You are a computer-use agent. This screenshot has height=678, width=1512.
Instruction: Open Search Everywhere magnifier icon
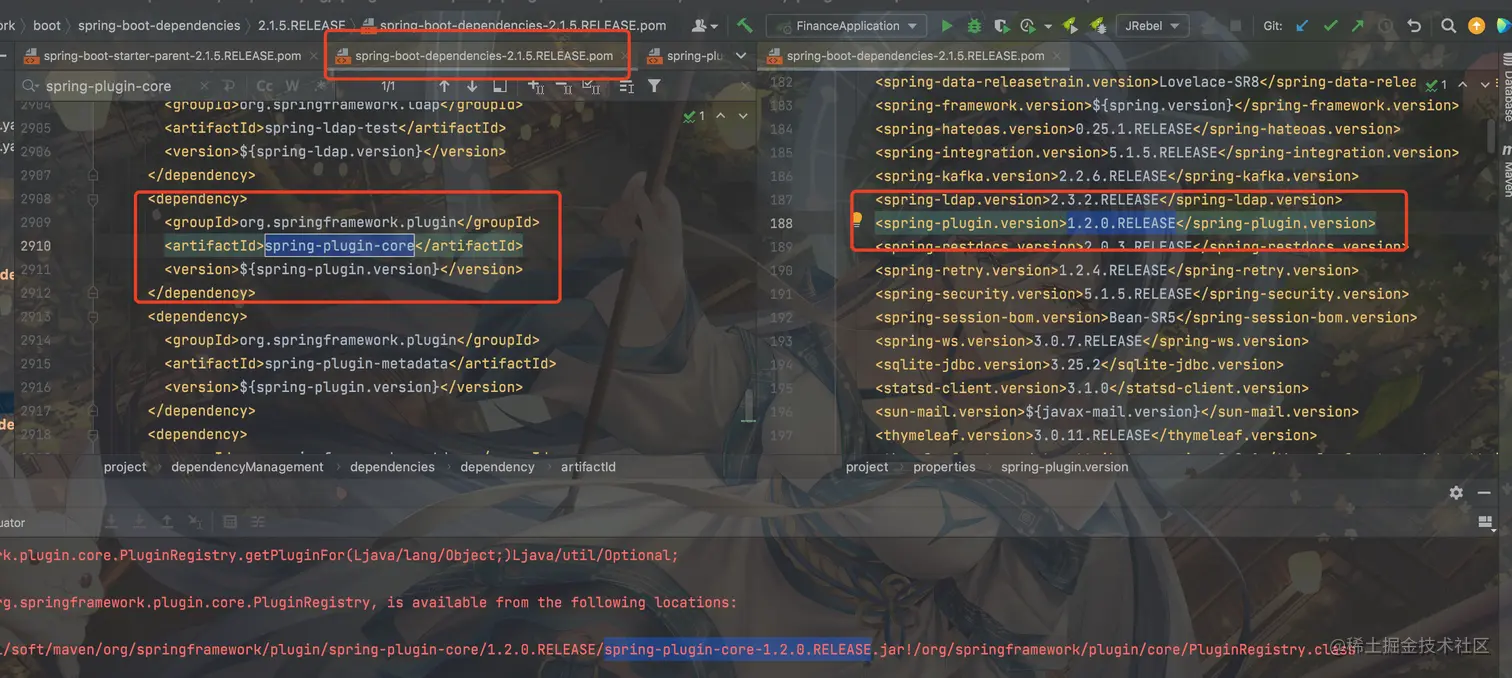click(x=1448, y=26)
